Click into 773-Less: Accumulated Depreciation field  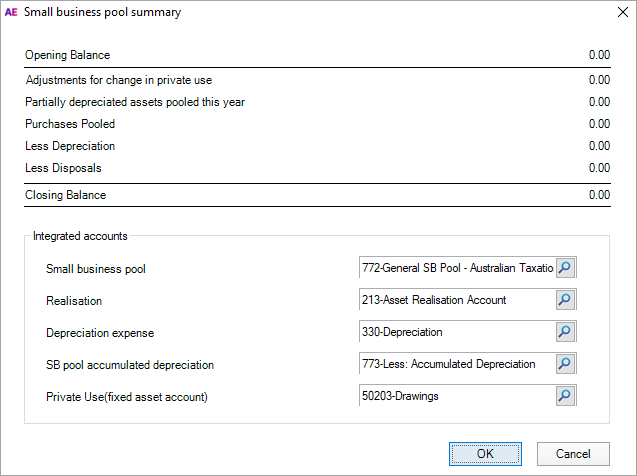click(456, 364)
